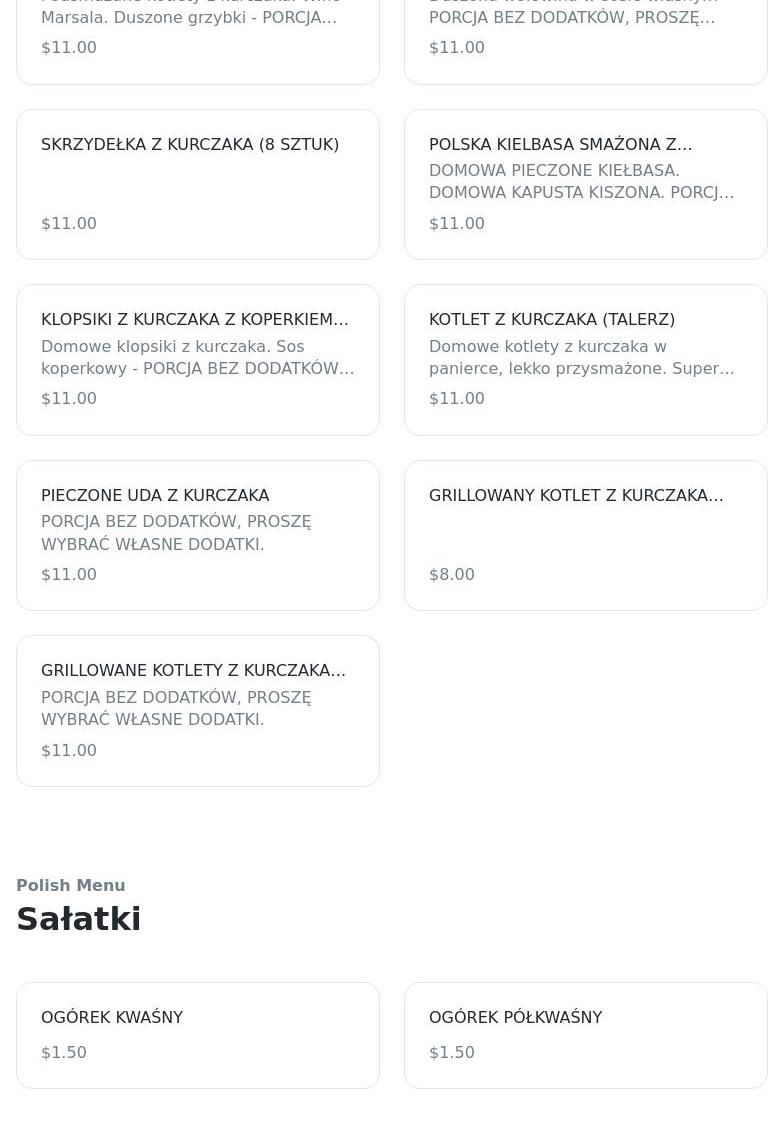Screen dimensions: 784x1137
Task: Click description under PIECZONE UDA Z KURCZAKA
Action: click(176, 533)
